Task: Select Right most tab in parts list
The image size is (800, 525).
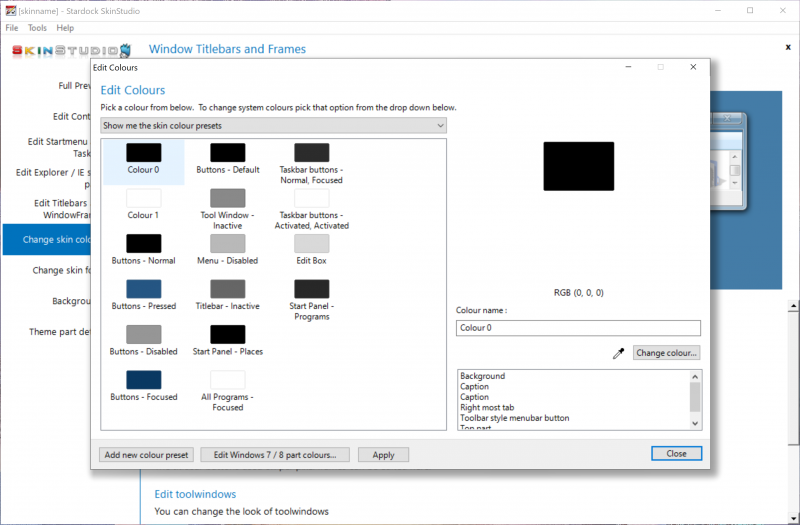Action: [x=487, y=407]
